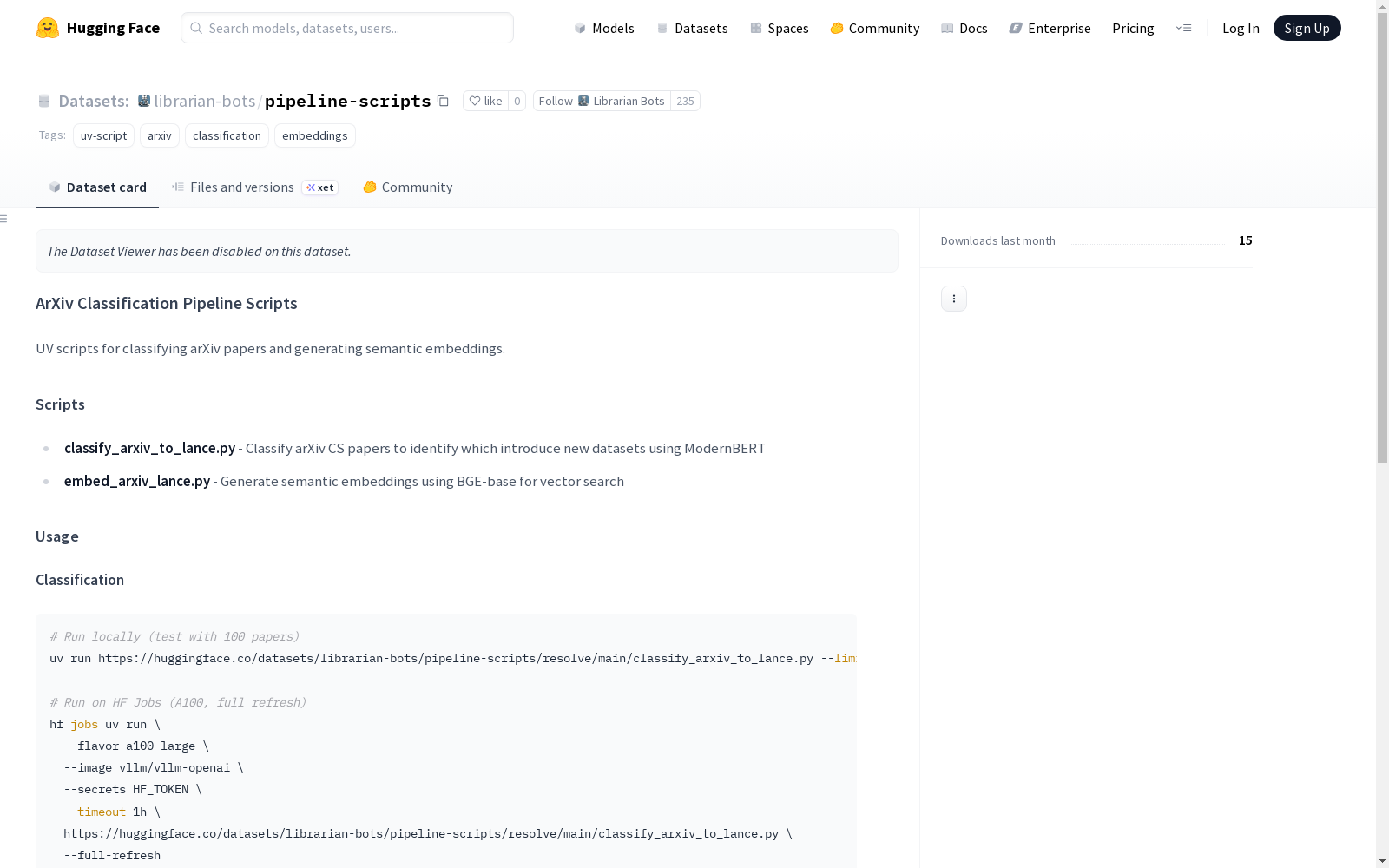Copy dataset name with the copy icon
1389x868 pixels.
tap(443, 101)
